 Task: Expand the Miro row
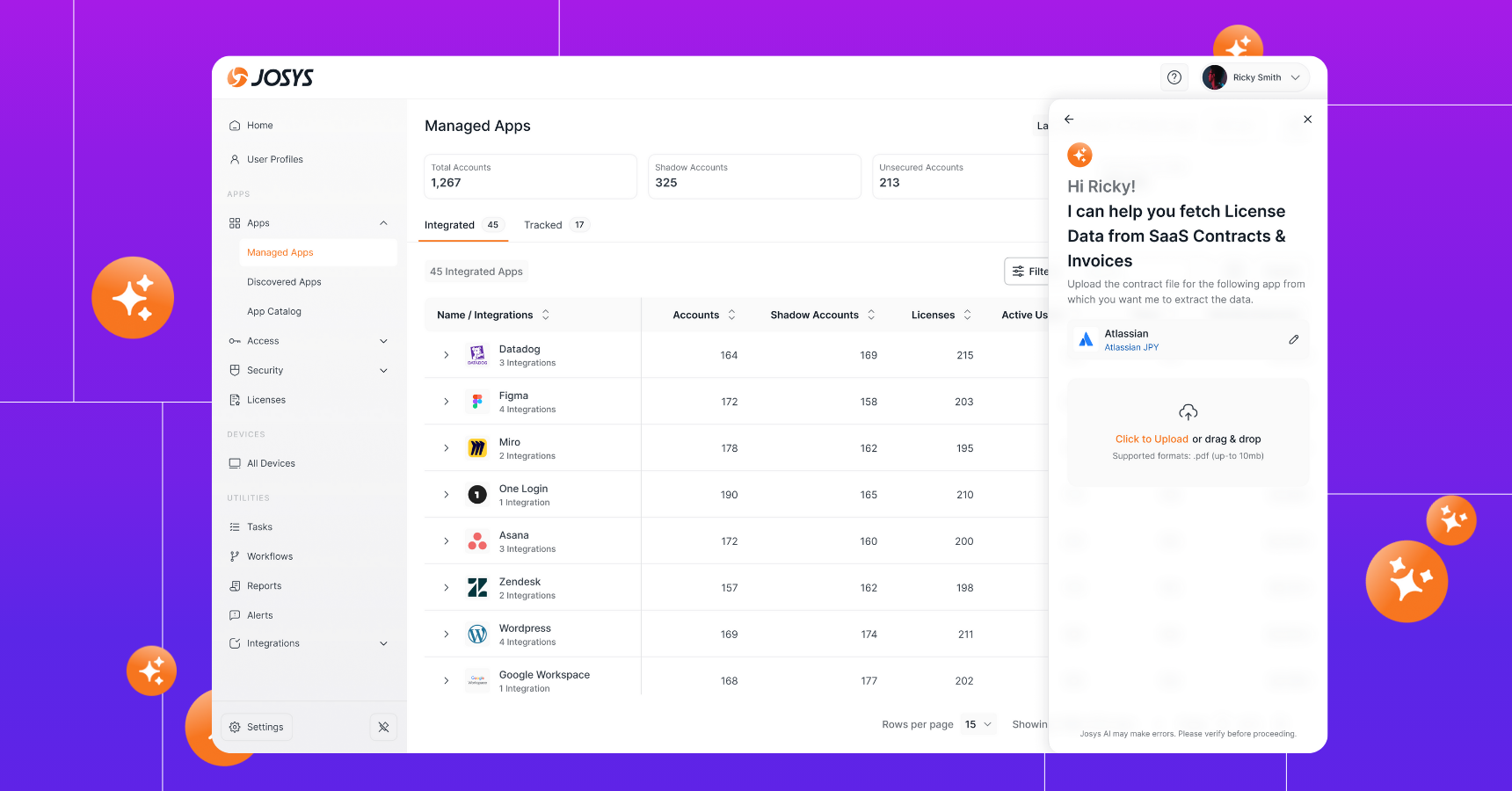click(447, 448)
